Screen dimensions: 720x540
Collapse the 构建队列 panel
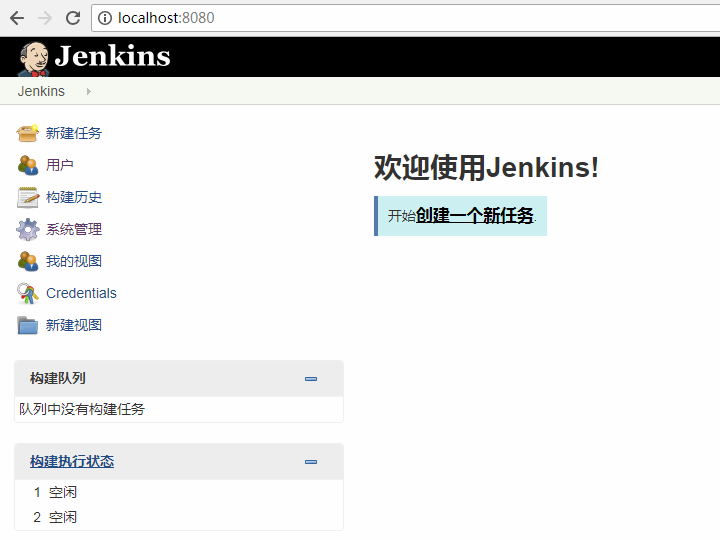coord(311,379)
